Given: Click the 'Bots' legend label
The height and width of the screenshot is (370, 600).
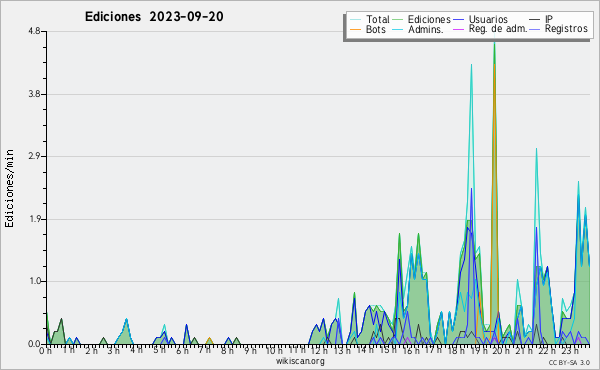Looking at the screenshot, I should [375, 29].
